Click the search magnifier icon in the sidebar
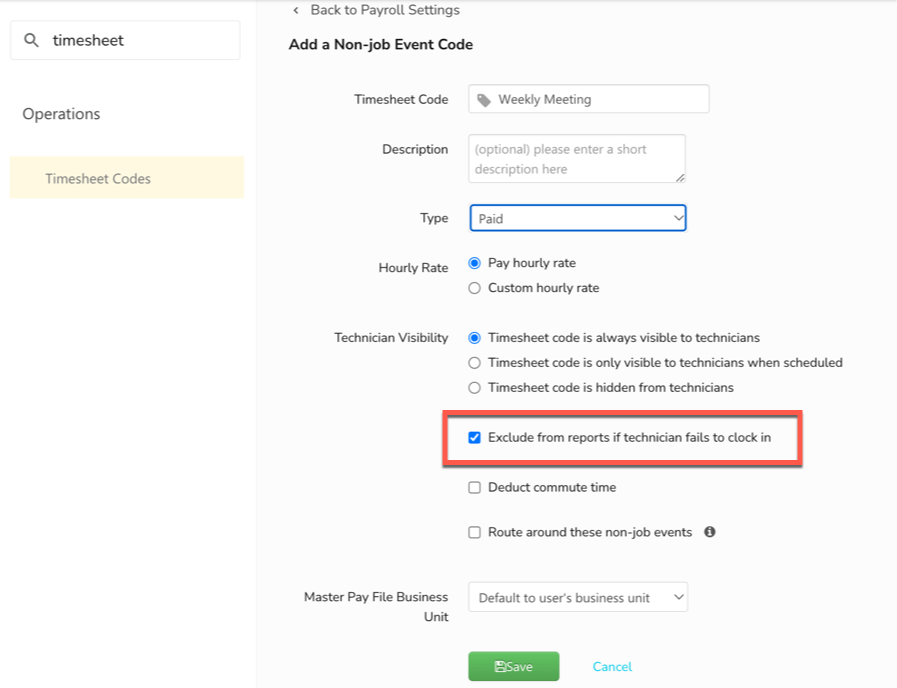This screenshot has height=688, width=897. tap(31, 40)
